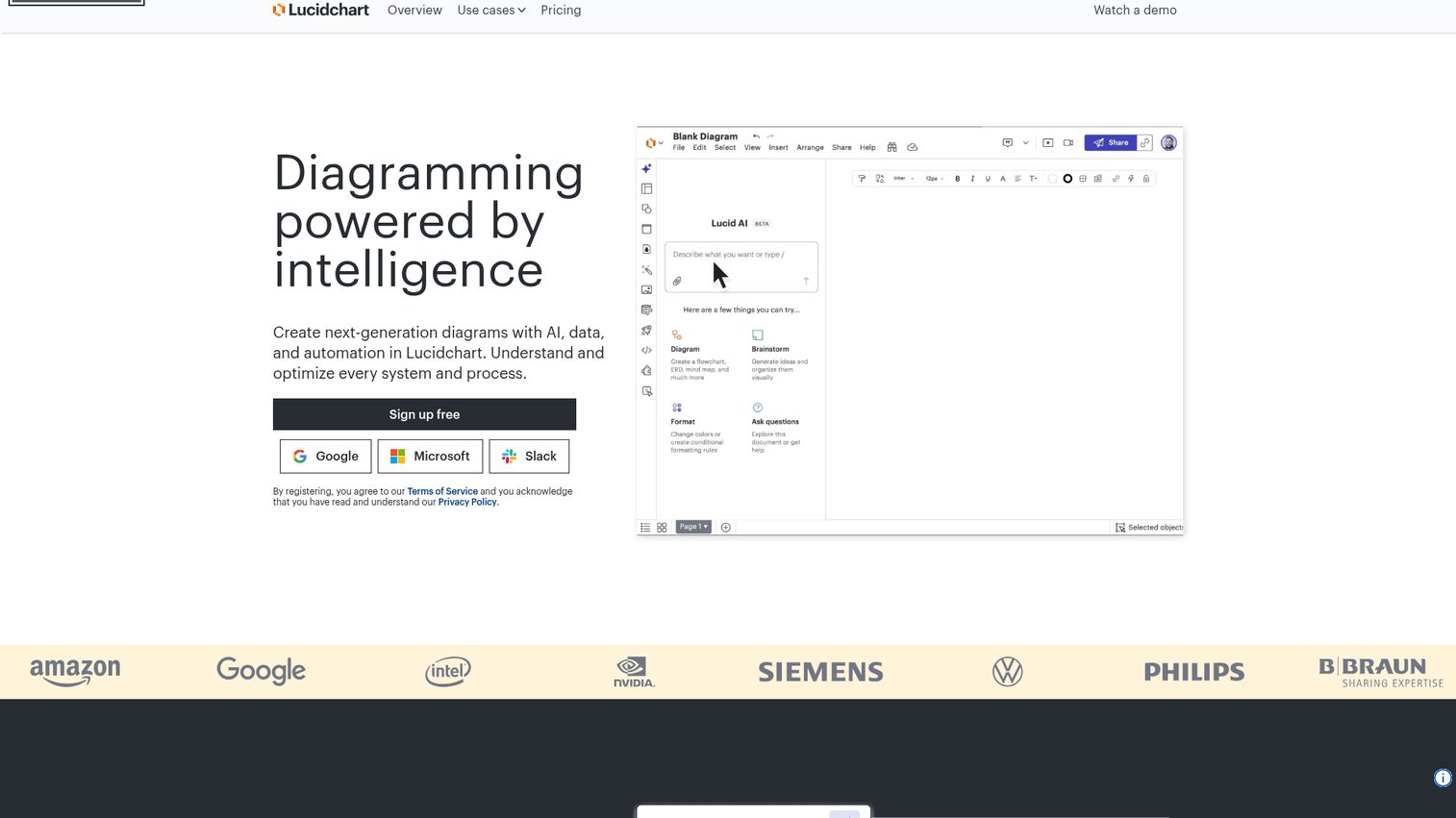Click the Lucid AI sparkle icon in editor preview
The width and height of the screenshot is (1456, 818).
646,168
